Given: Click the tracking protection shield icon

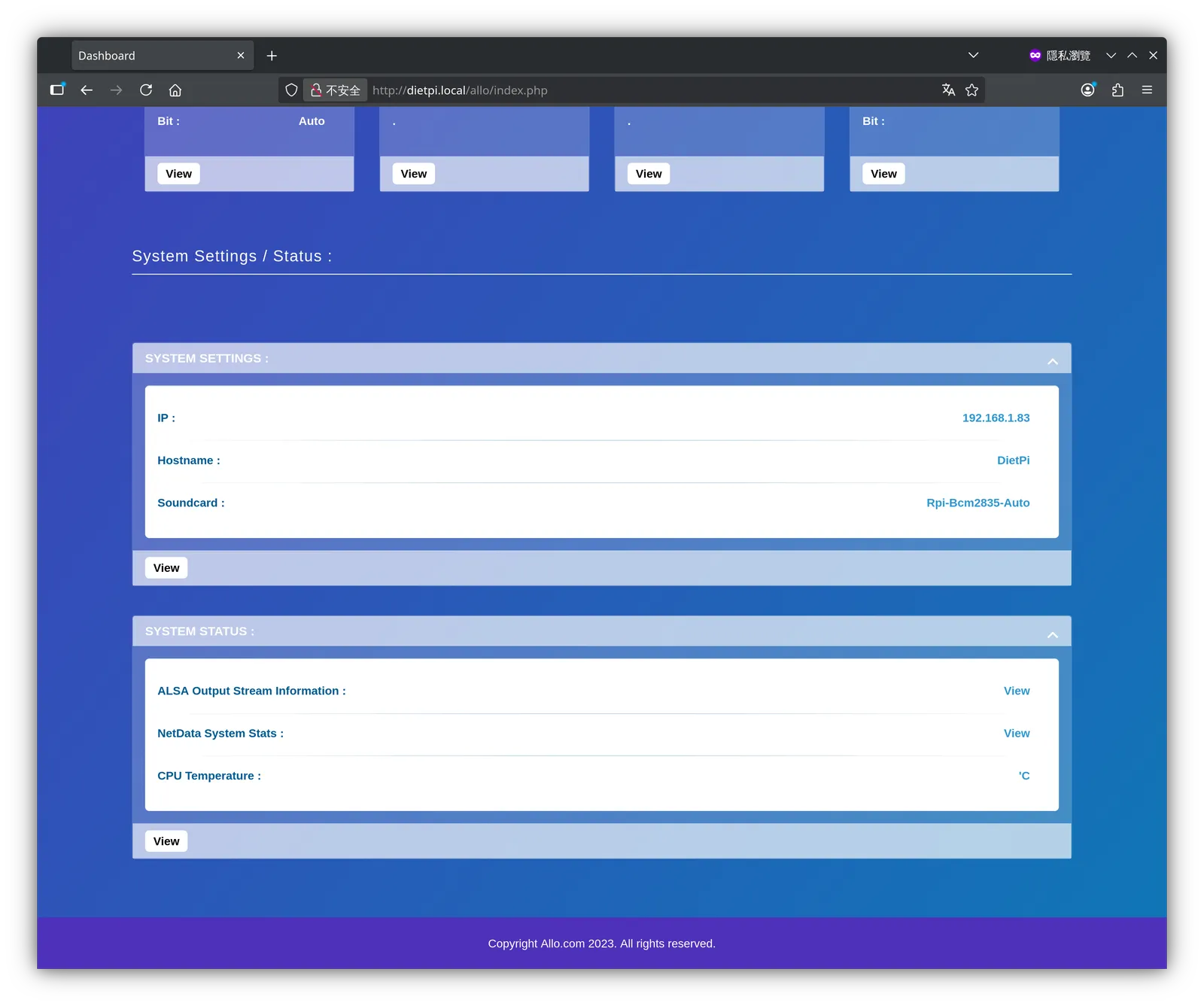Looking at the screenshot, I should pos(291,90).
